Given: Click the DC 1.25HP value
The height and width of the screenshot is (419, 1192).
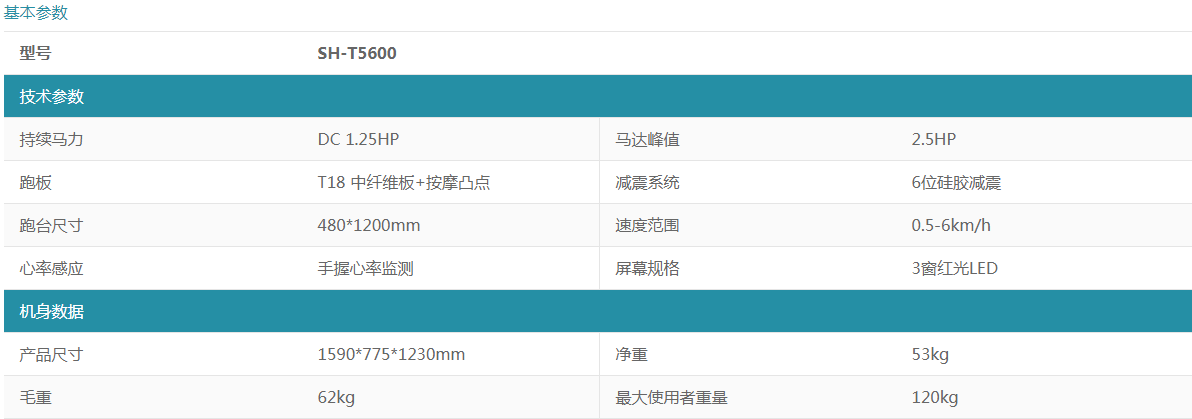Looking at the screenshot, I should coord(358,140).
